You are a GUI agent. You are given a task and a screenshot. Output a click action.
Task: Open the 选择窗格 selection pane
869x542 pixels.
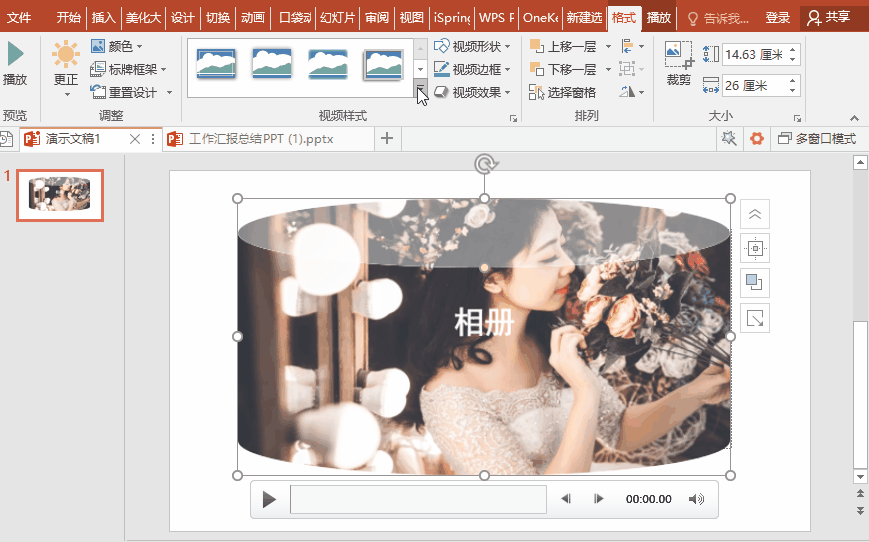563,93
